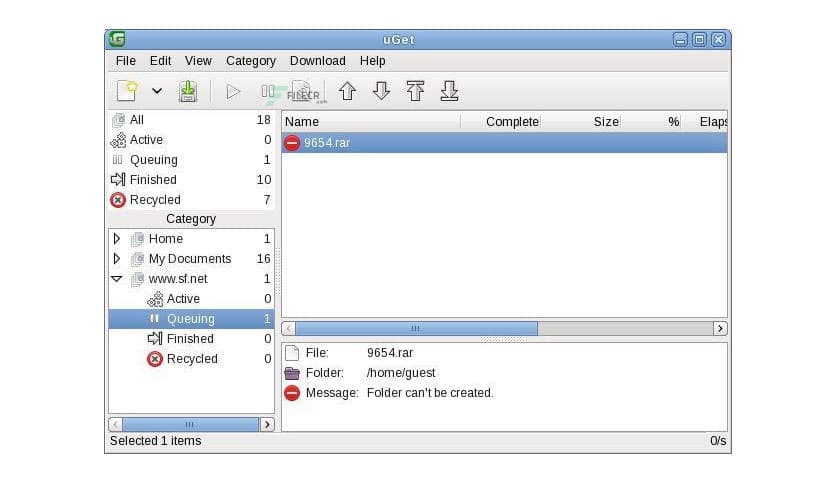Open the Help menu
This screenshot has height=484, width=836.
click(373, 61)
